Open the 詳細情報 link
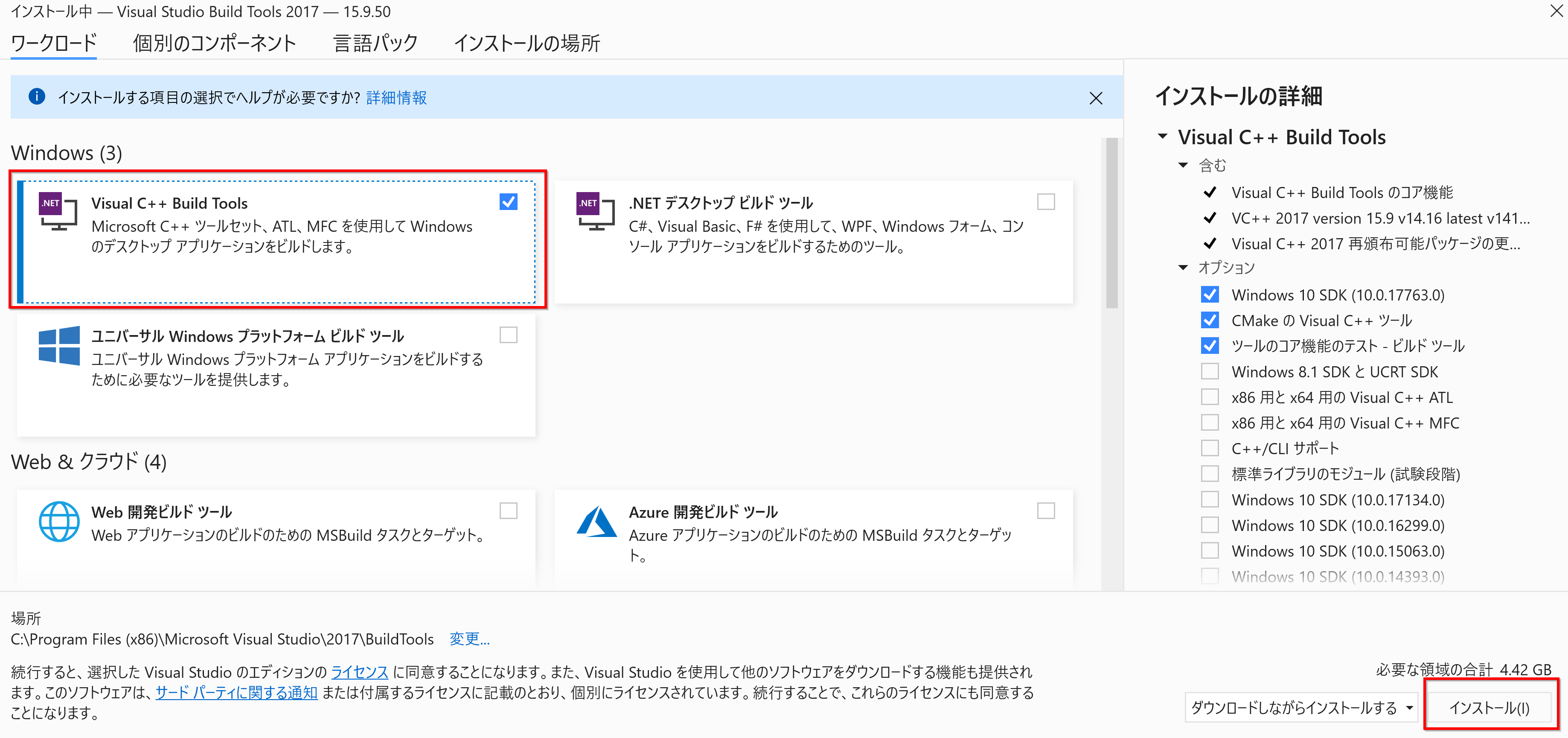 396,97
